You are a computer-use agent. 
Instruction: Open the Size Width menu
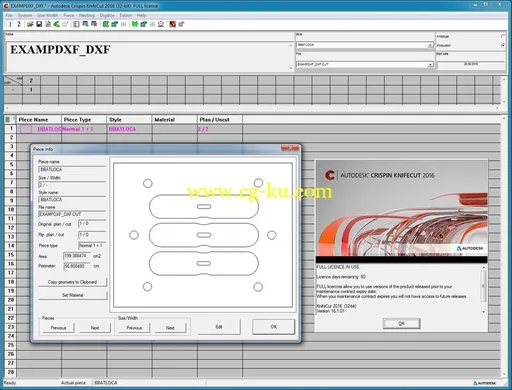(x=47, y=15)
